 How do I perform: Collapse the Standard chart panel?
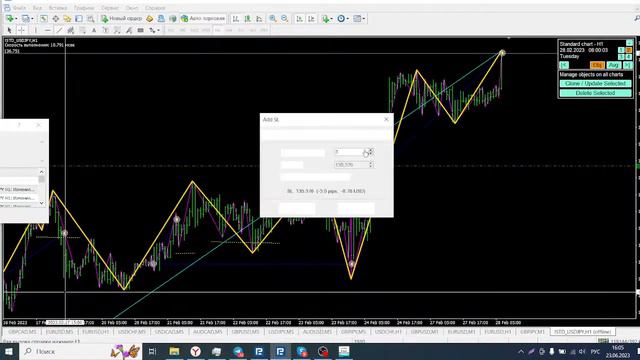click(629, 43)
